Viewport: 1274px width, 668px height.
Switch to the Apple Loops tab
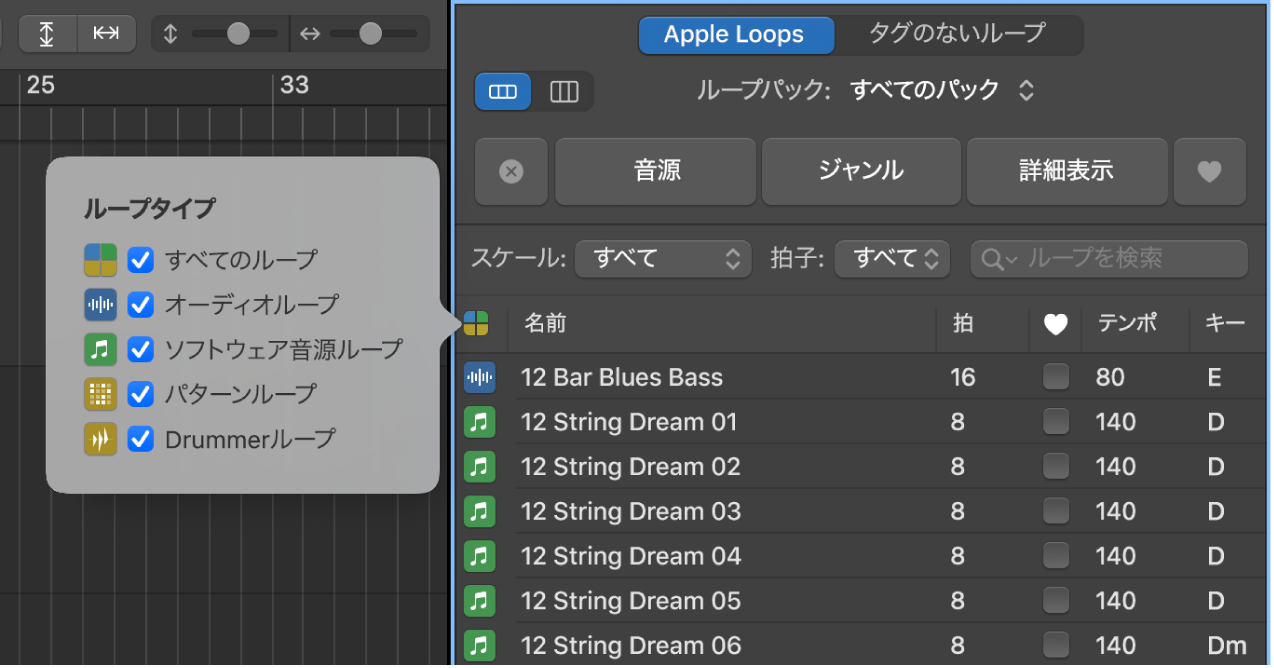[x=734, y=35]
